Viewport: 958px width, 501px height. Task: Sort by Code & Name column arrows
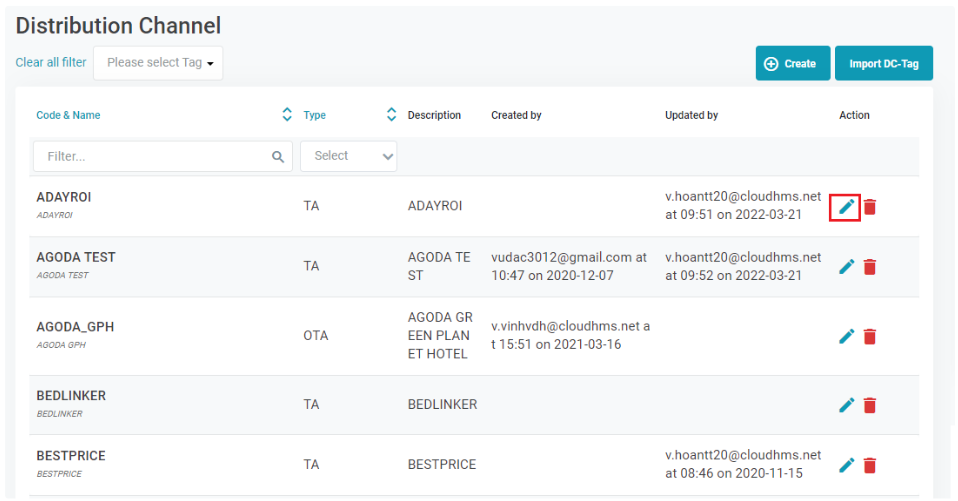pos(287,115)
